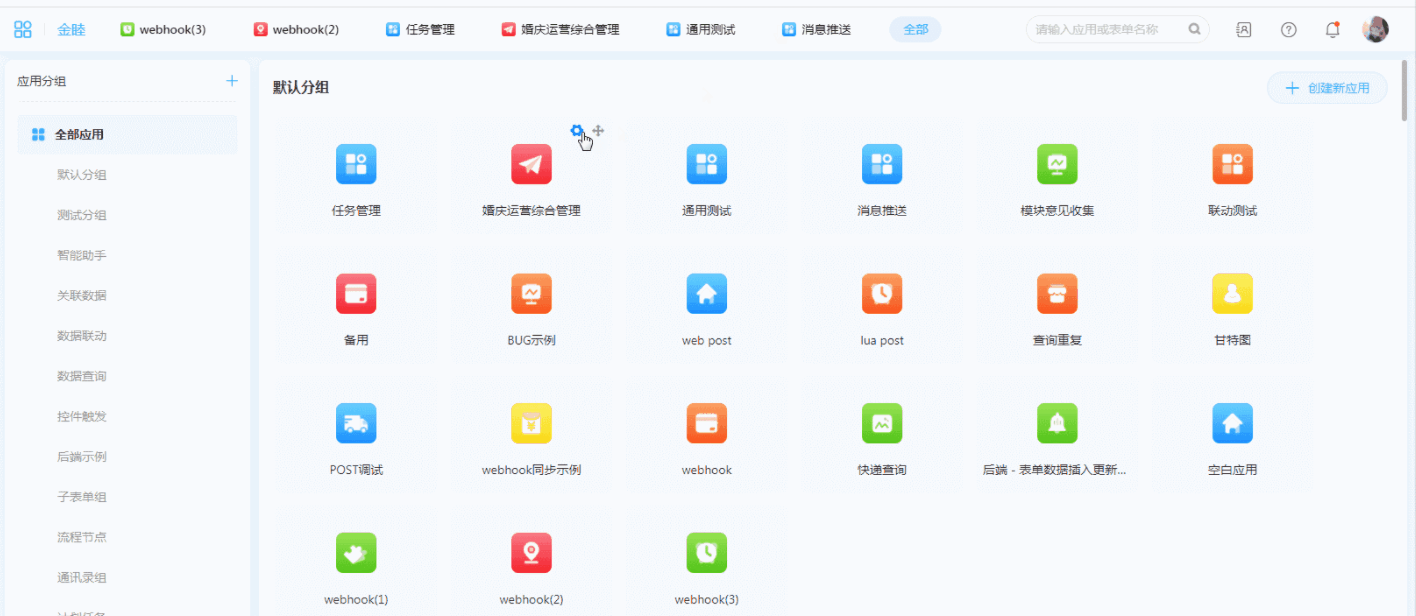Open the 任务管理 app icon
1416x616 pixels.
click(356, 164)
